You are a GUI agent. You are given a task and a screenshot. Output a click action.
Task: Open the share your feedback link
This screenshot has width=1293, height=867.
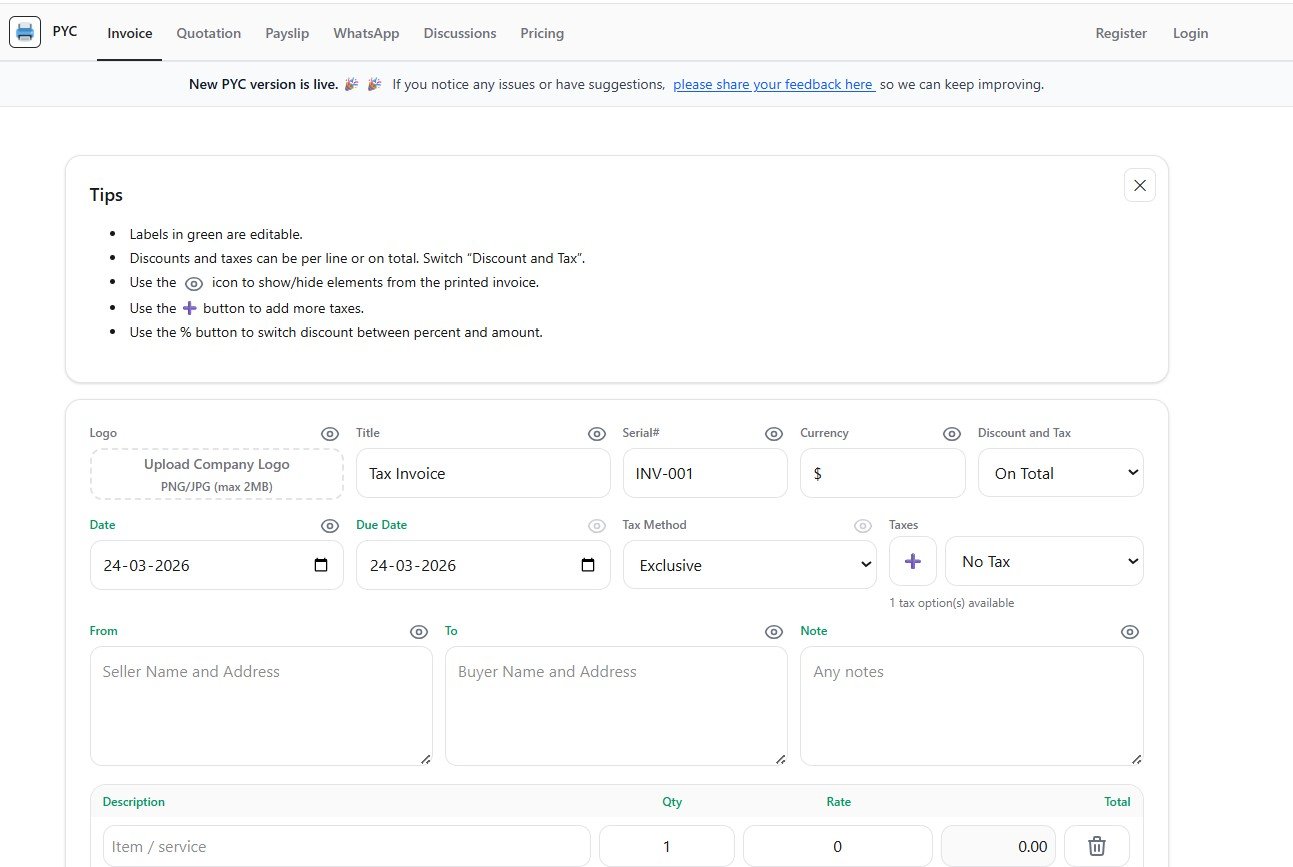[774, 85]
